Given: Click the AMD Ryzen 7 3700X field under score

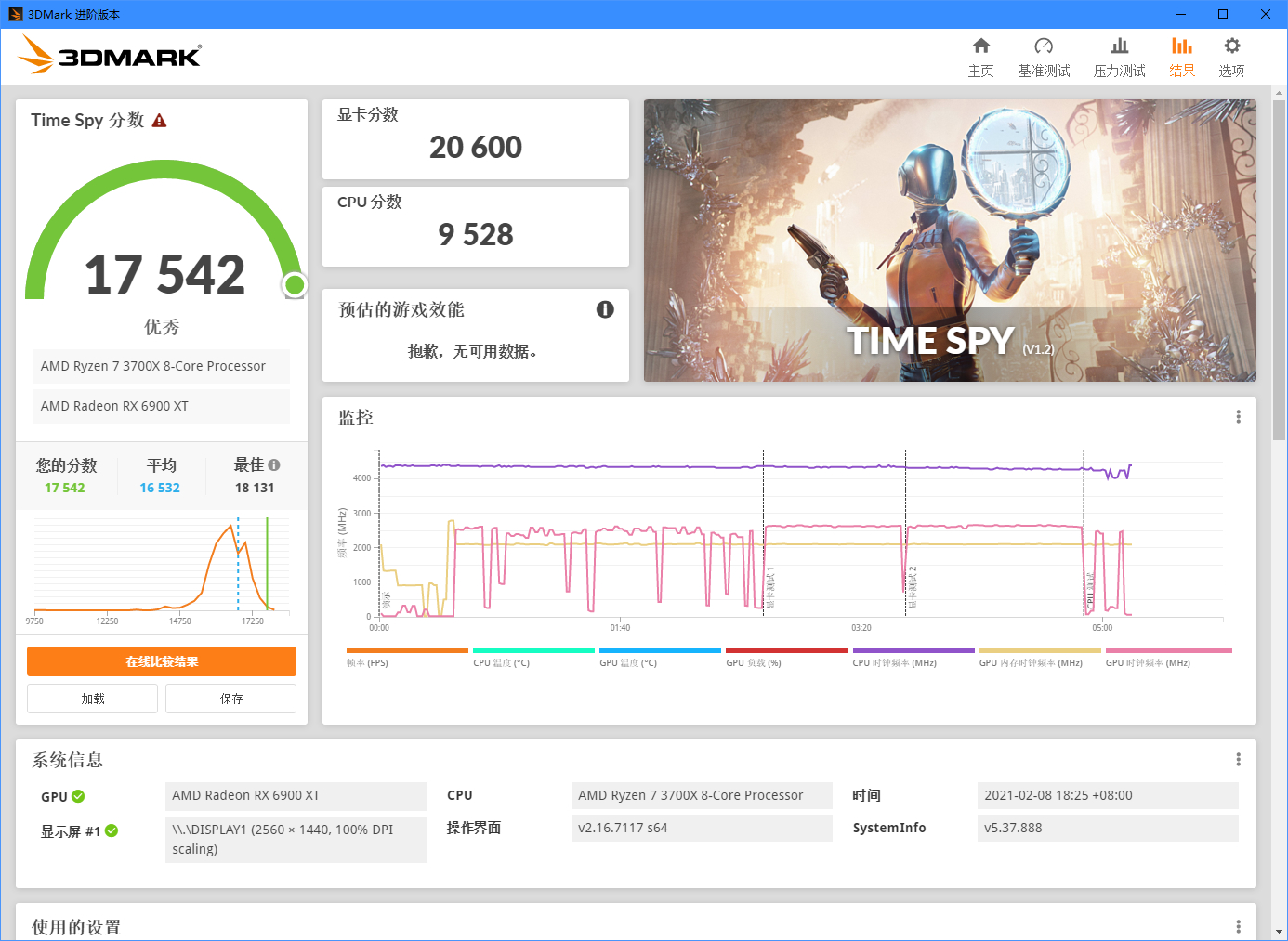Looking at the screenshot, I should coord(162,366).
